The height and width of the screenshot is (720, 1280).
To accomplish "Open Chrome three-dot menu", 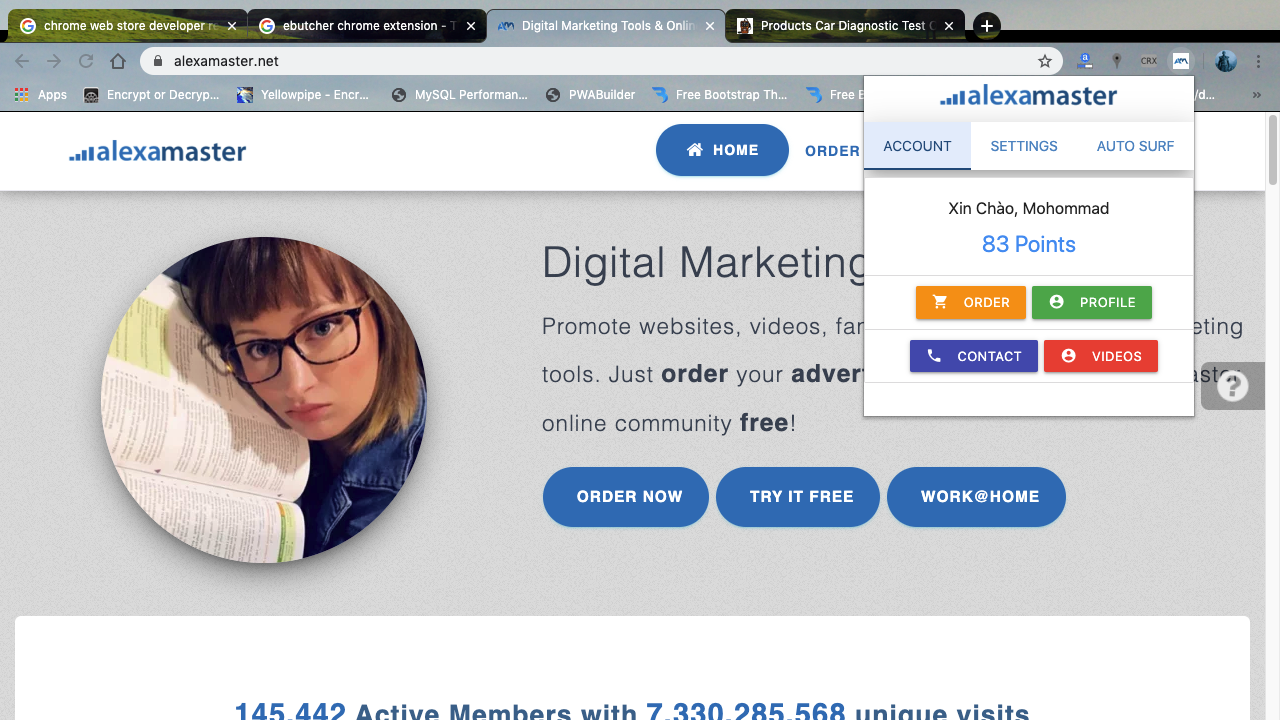I will pyautogui.click(x=1258, y=61).
